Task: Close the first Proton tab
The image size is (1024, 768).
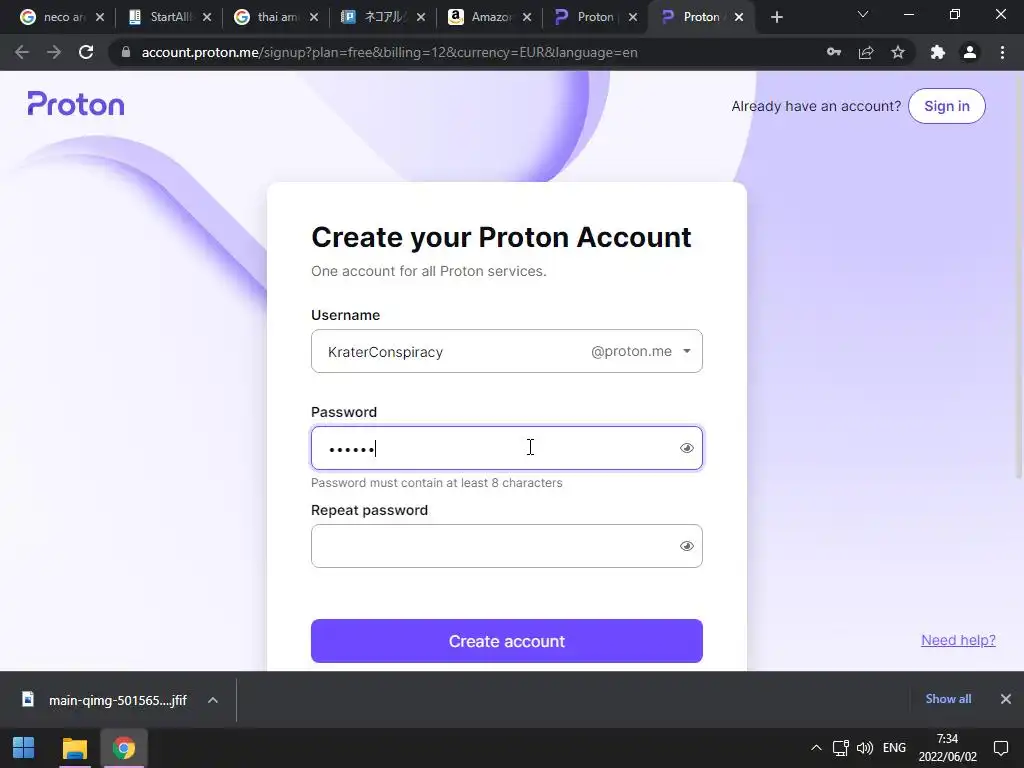Action: (633, 17)
